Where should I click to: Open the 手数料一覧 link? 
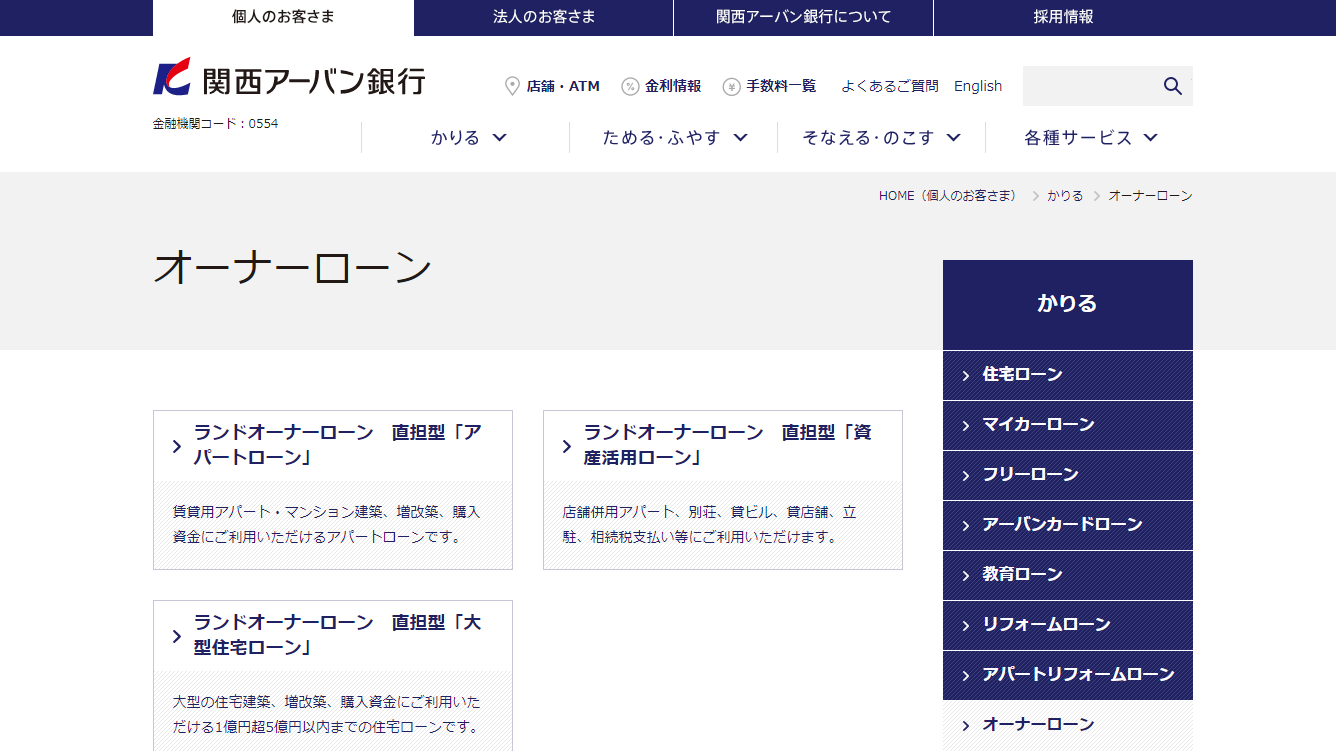tap(781, 86)
